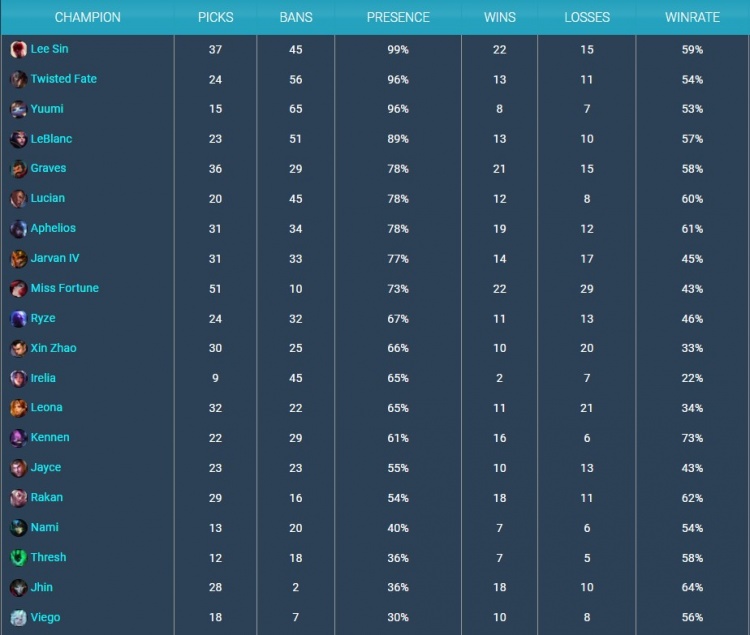
Task: Click Irelia's 22% winrate cell
Action: click(x=692, y=378)
